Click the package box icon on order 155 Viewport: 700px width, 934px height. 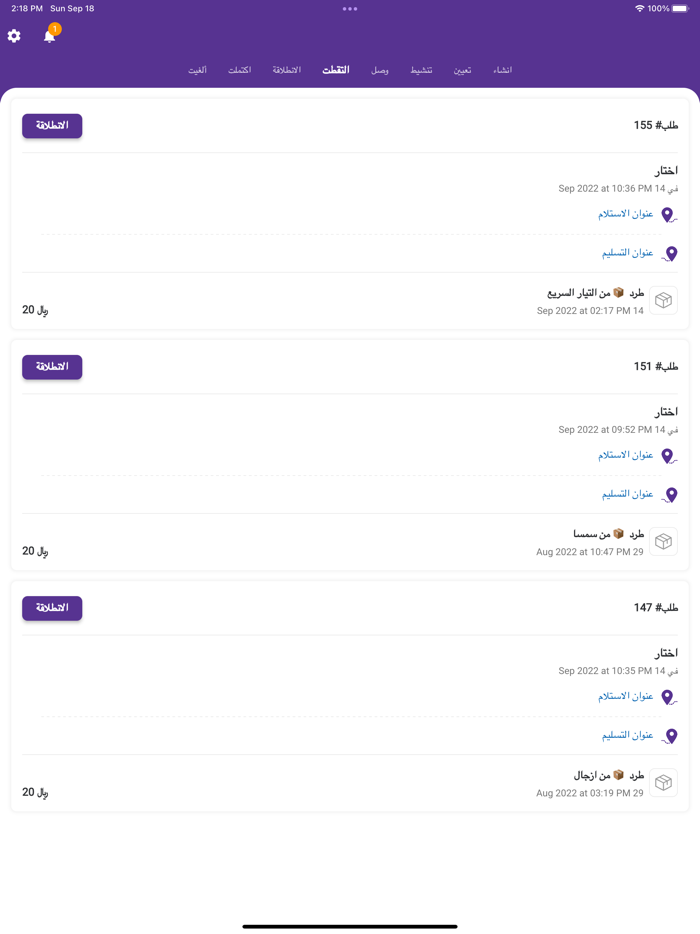(x=663, y=300)
